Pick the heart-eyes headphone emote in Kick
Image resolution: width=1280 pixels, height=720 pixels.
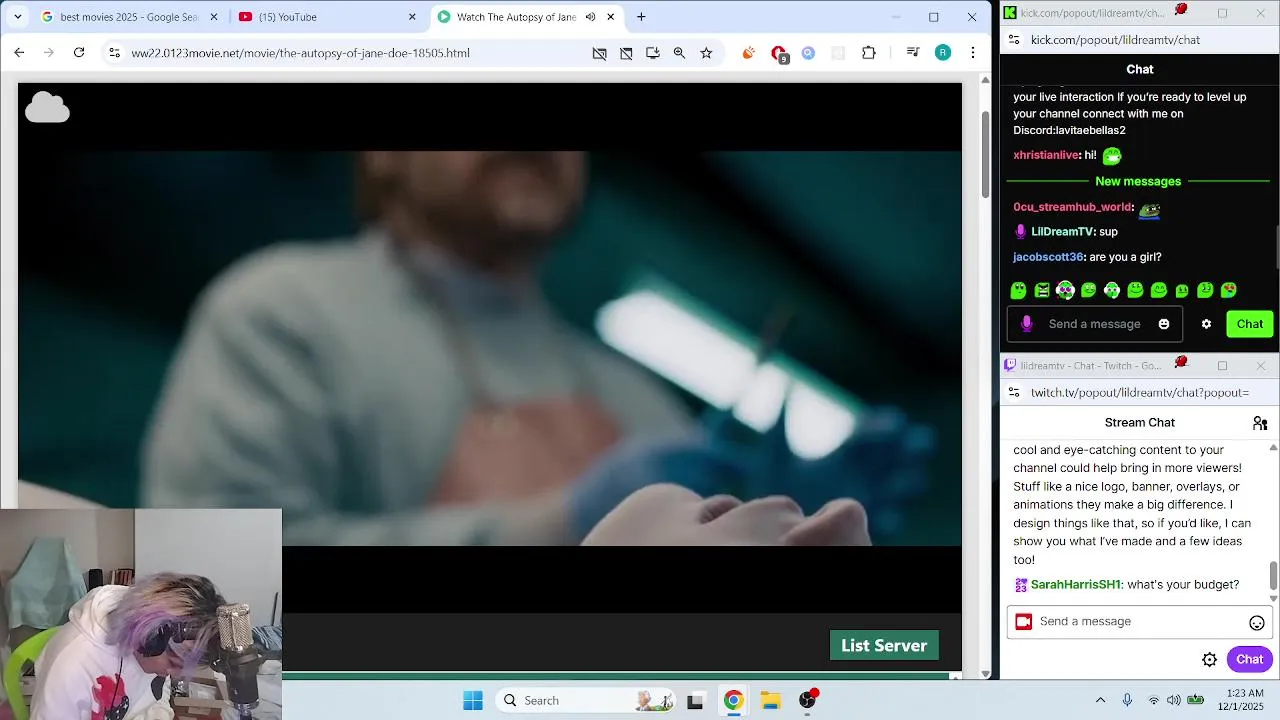(1065, 290)
